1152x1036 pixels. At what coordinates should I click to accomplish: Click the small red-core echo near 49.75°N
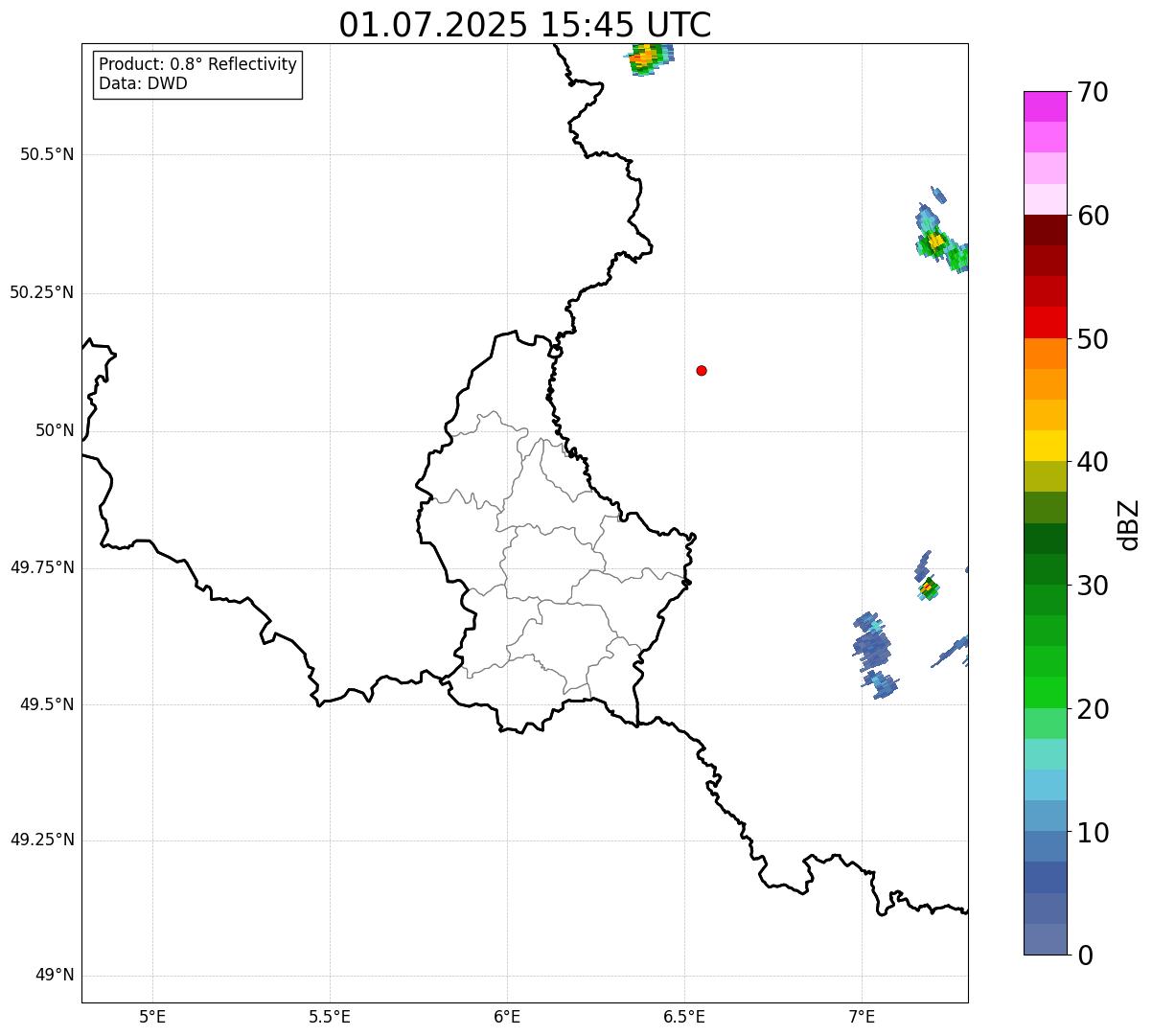coord(928,587)
